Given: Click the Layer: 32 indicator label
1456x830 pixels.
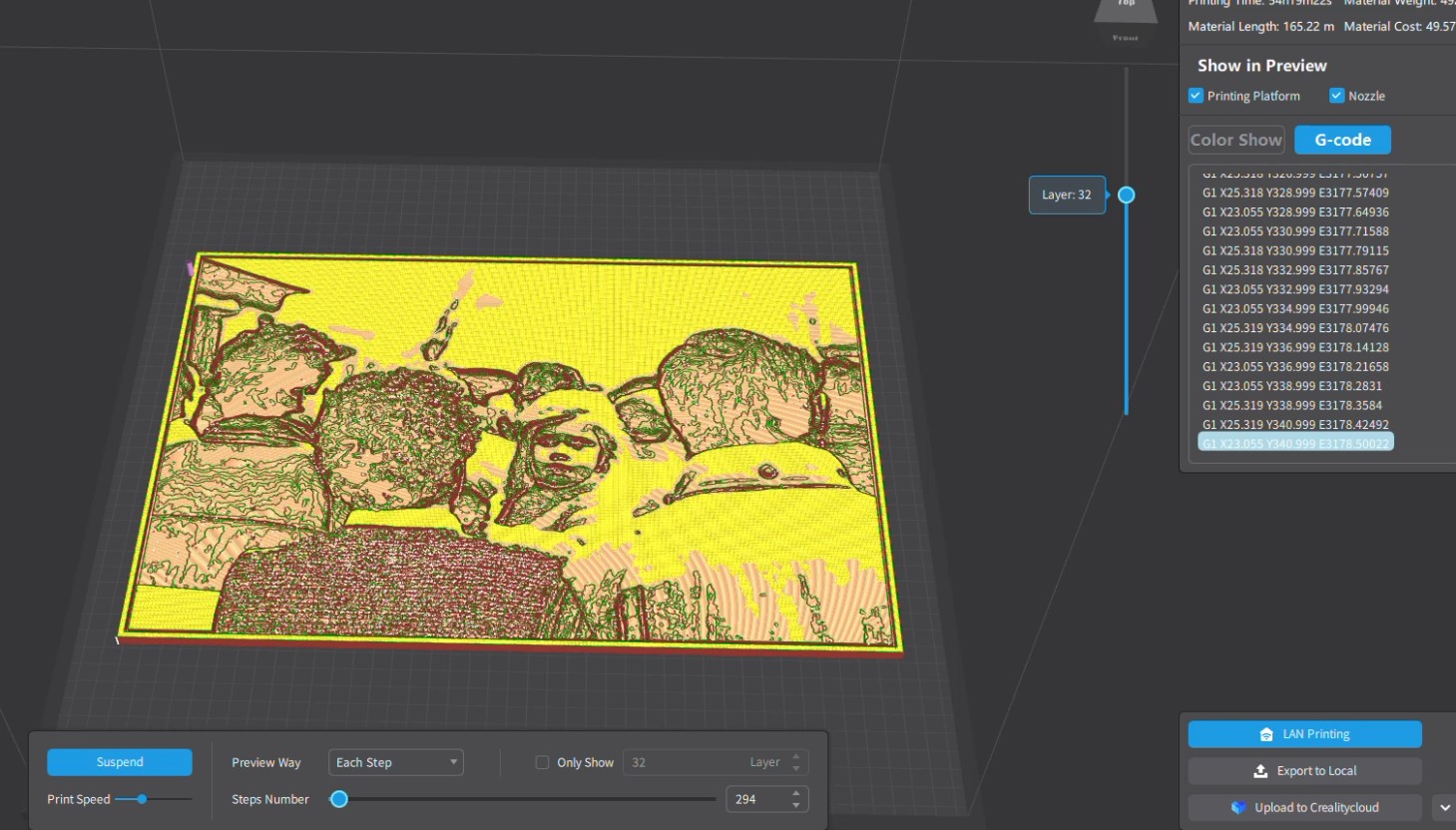Looking at the screenshot, I should 1066,195.
